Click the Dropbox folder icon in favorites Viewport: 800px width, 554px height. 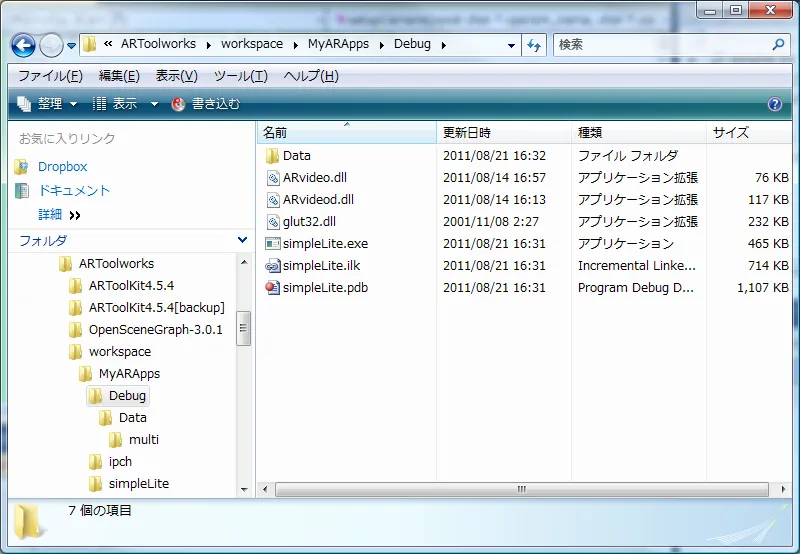(21, 166)
